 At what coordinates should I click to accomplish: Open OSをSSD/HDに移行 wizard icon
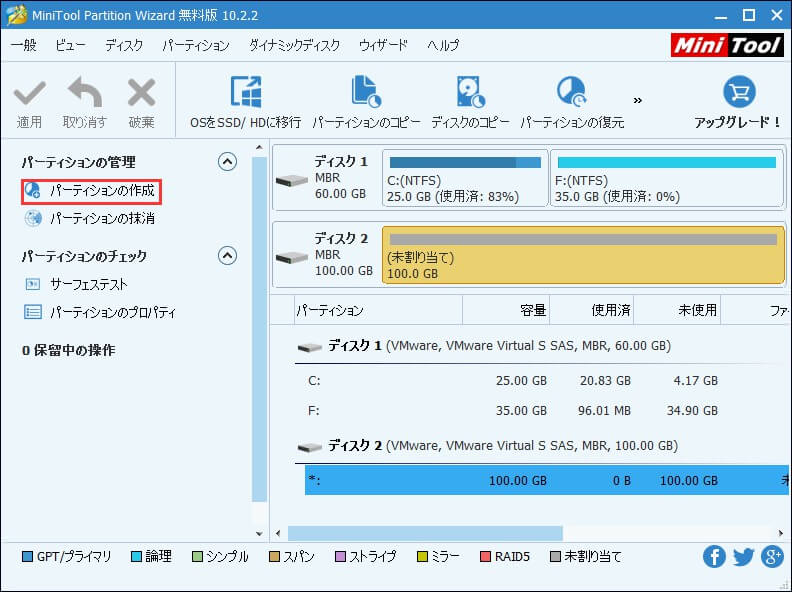pyautogui.click(x=245, y=91)
